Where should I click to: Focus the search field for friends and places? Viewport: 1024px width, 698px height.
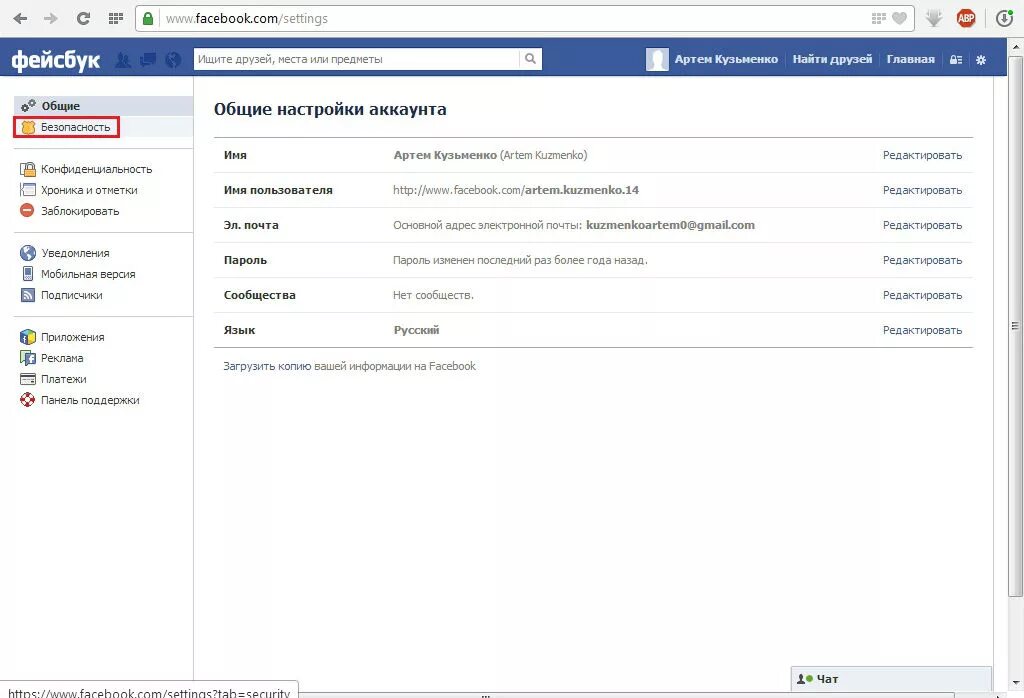coord(357,59)
